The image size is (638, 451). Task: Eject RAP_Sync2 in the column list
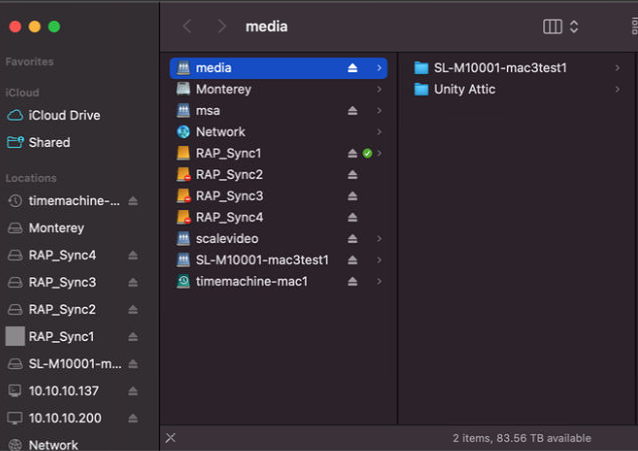click(x=352, y=175)
